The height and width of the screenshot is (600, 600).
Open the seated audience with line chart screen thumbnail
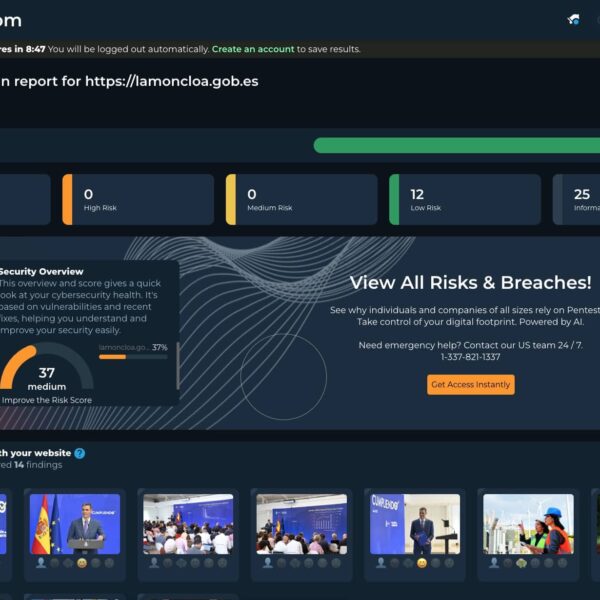tap(188, 524)
